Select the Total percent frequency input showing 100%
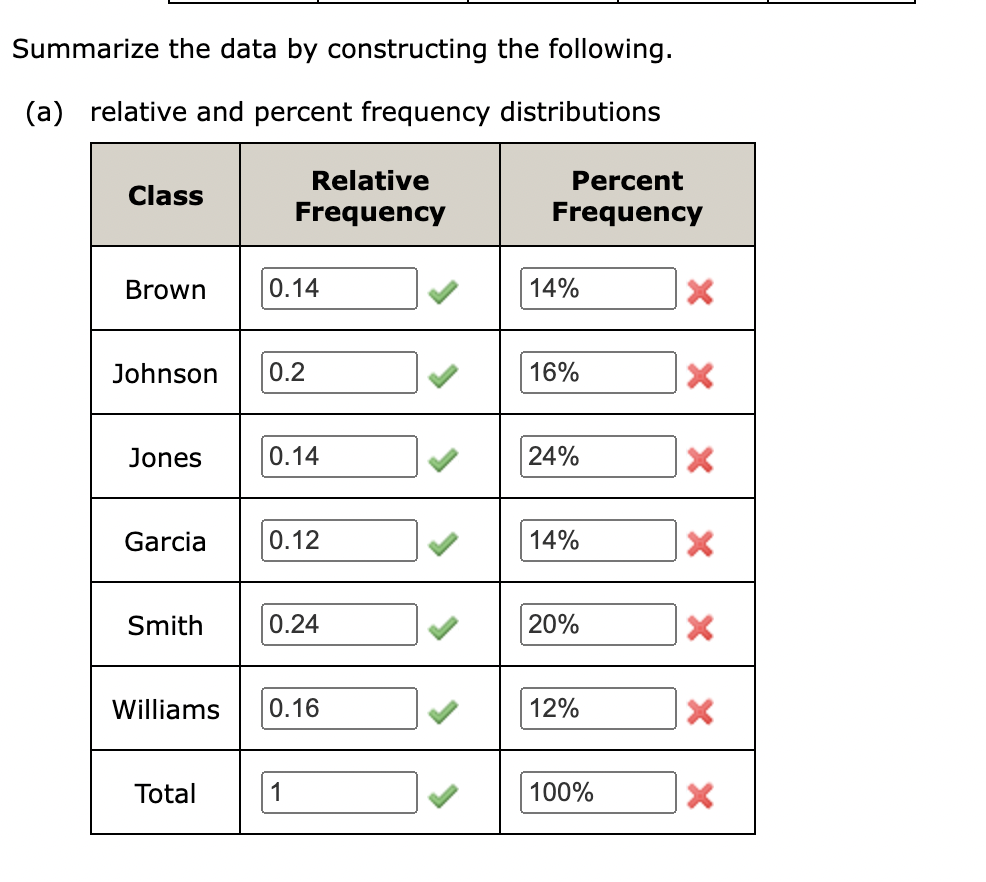This screenshot has width=986, height=882. pos(597,792)
